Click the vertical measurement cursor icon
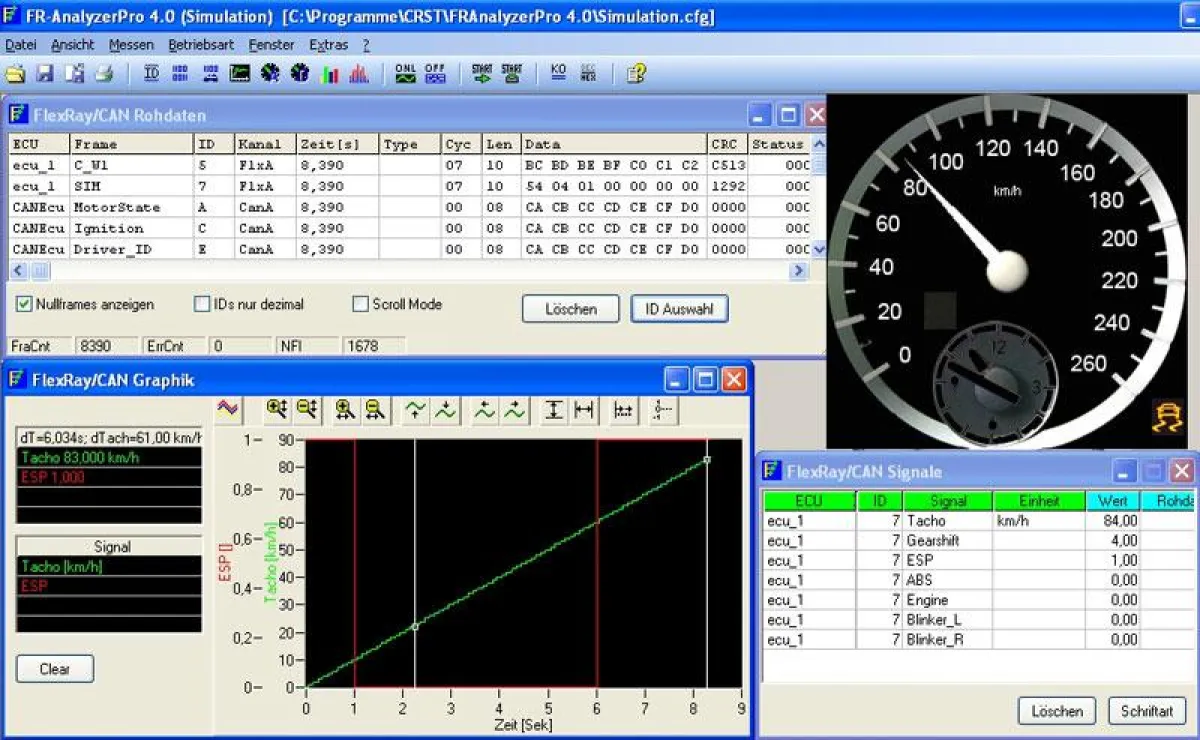 coord(554,409)
